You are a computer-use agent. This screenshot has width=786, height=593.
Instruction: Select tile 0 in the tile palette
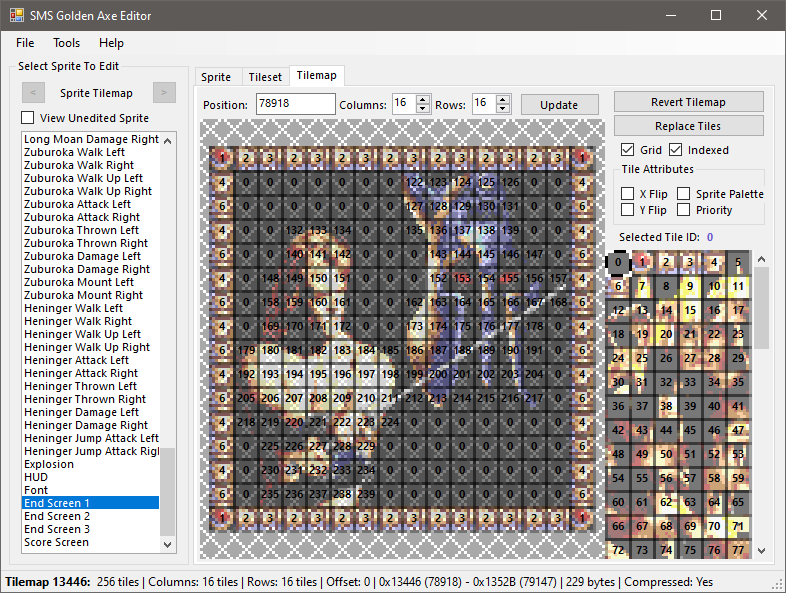pyautogui.click(x=618, y=262)
